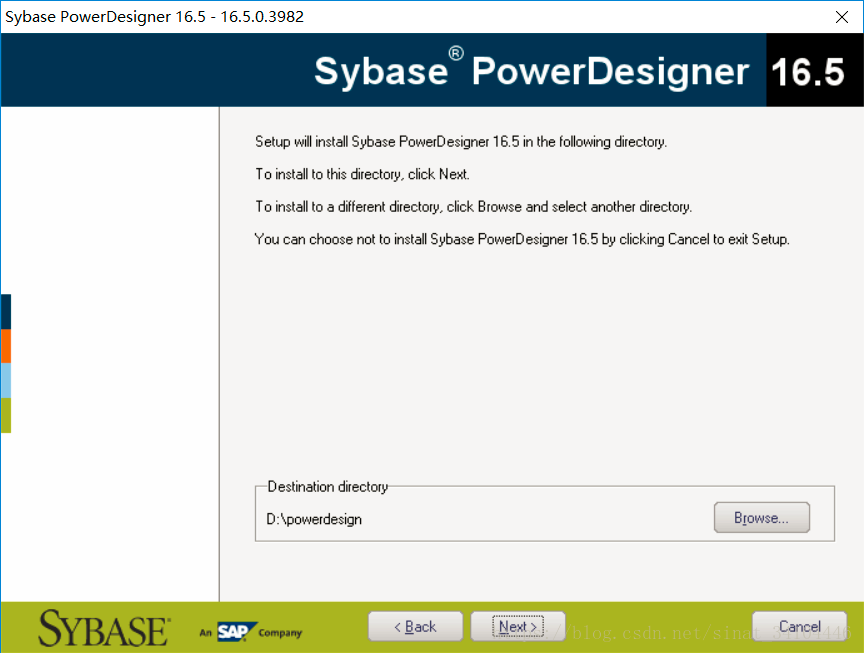Click the 'You can choose not to install' line
Screen dimensions: 864x653
pyautogui.click(x=522, y=239)
